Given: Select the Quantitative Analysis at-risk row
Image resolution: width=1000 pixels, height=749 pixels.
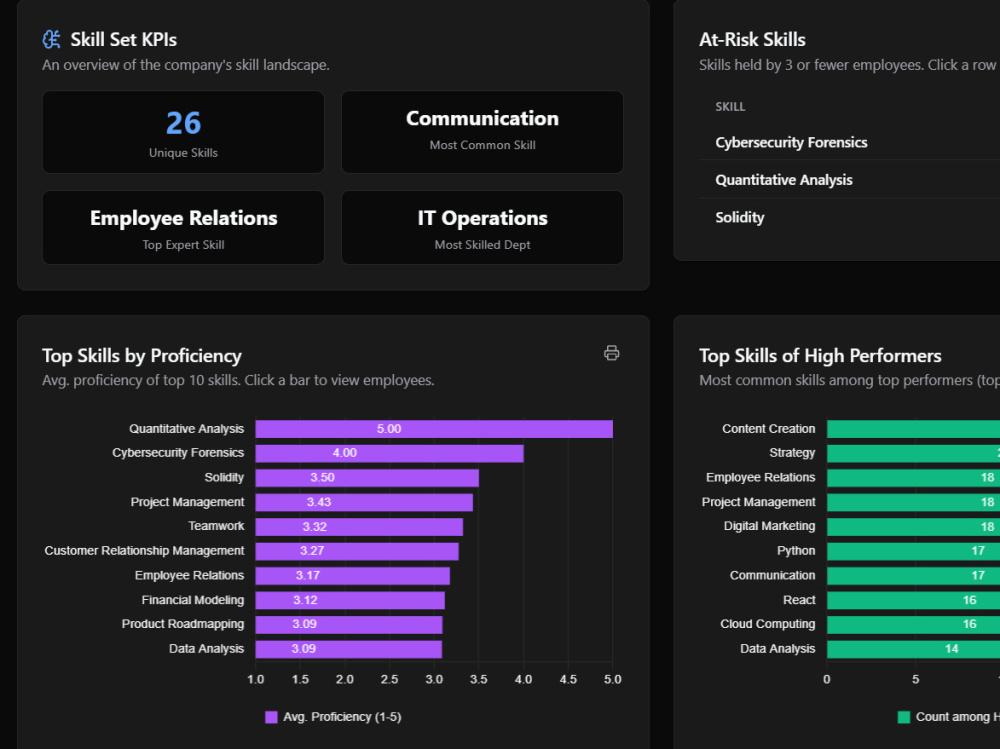Looking at the screenshot, I should point(849,180).
